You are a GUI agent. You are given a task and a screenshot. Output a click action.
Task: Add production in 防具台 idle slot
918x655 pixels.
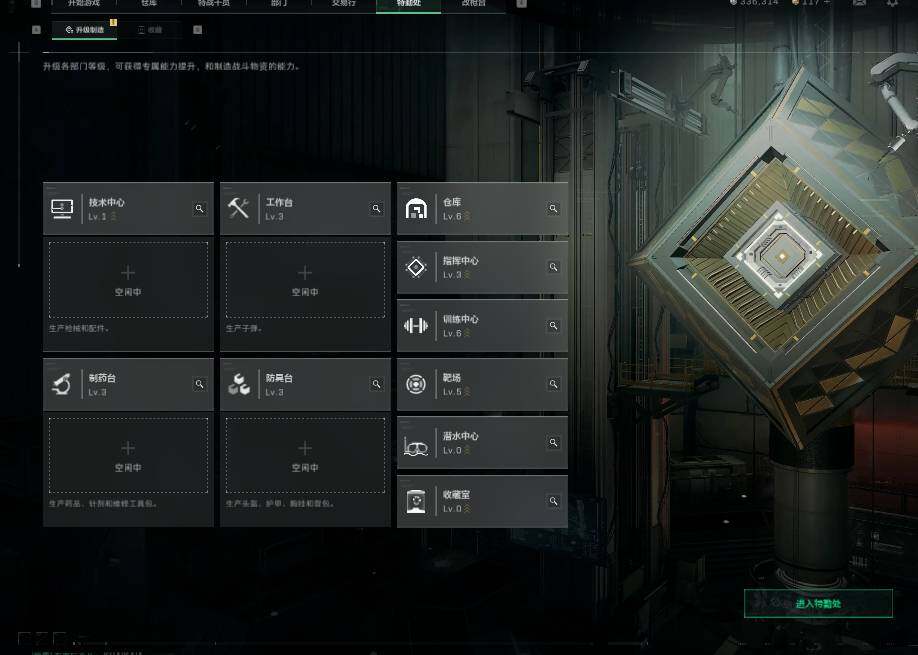coord(305,455)
